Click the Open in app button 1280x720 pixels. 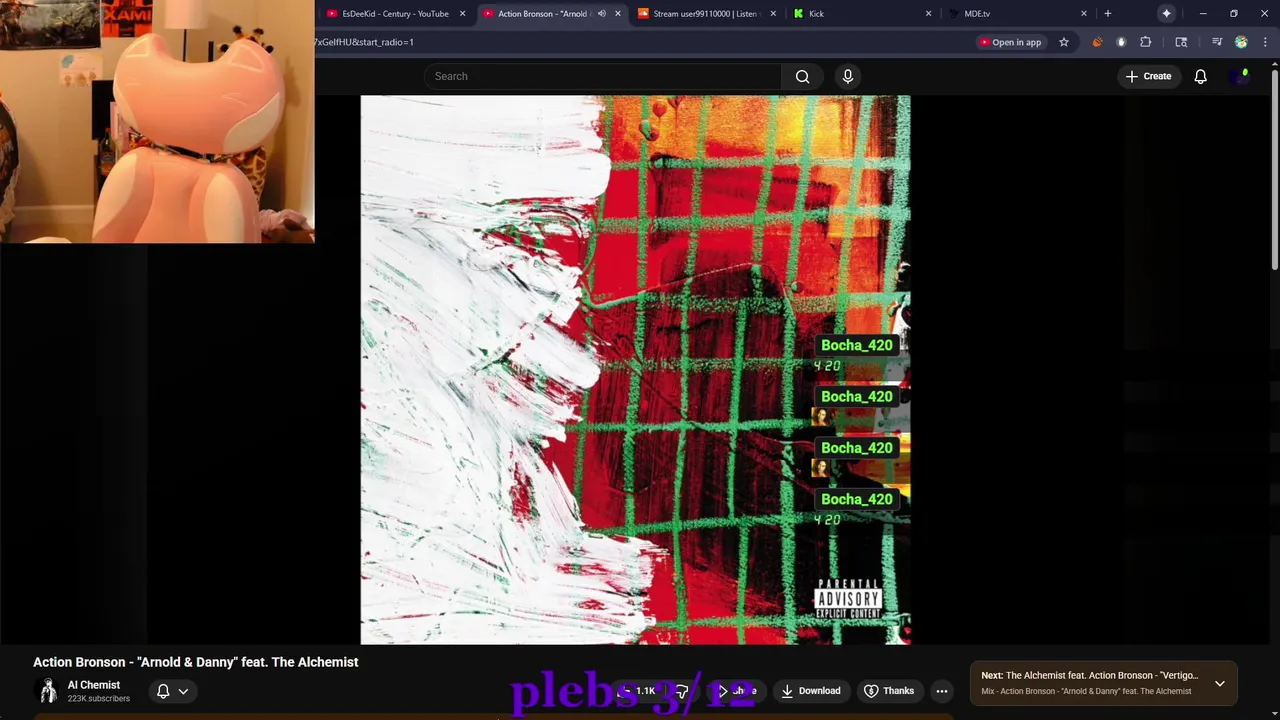point(1010,42)
